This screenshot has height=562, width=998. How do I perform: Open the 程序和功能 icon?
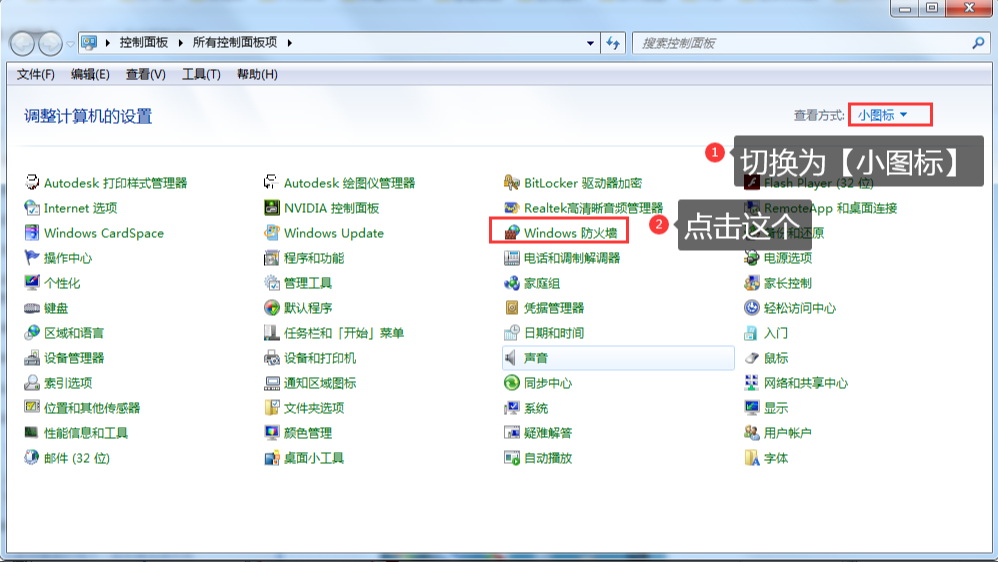pyautogui.click(x=272, y=257)
